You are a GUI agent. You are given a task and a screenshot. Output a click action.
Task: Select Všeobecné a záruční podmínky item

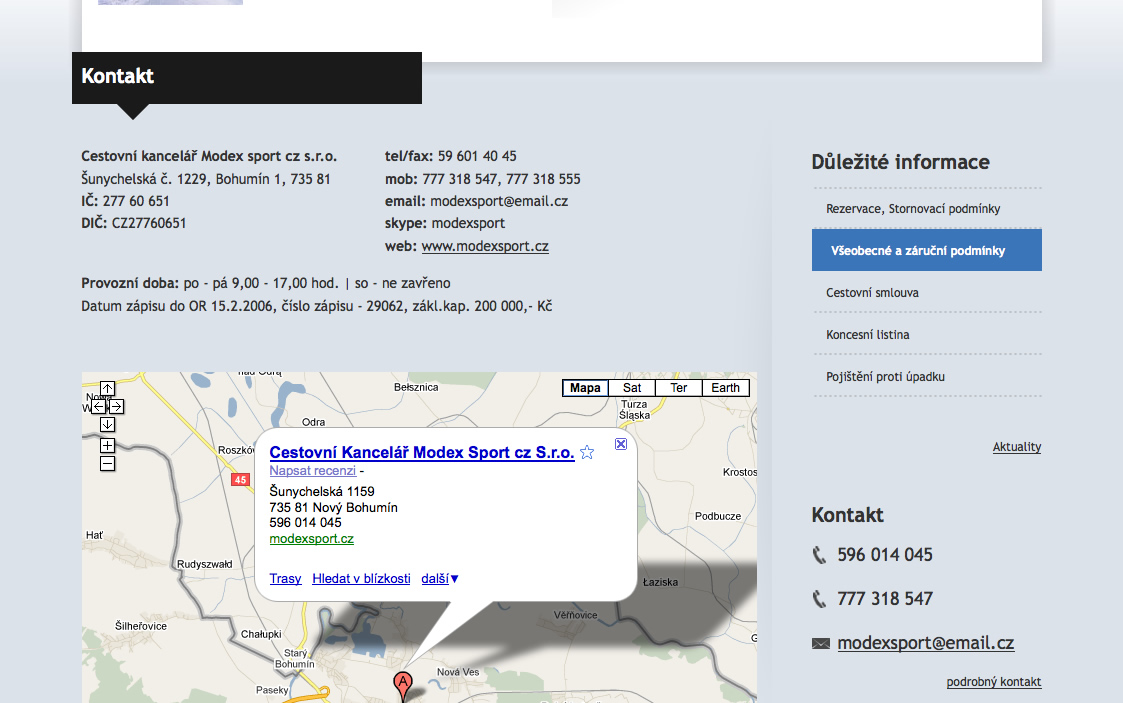(x=927, y=250)
